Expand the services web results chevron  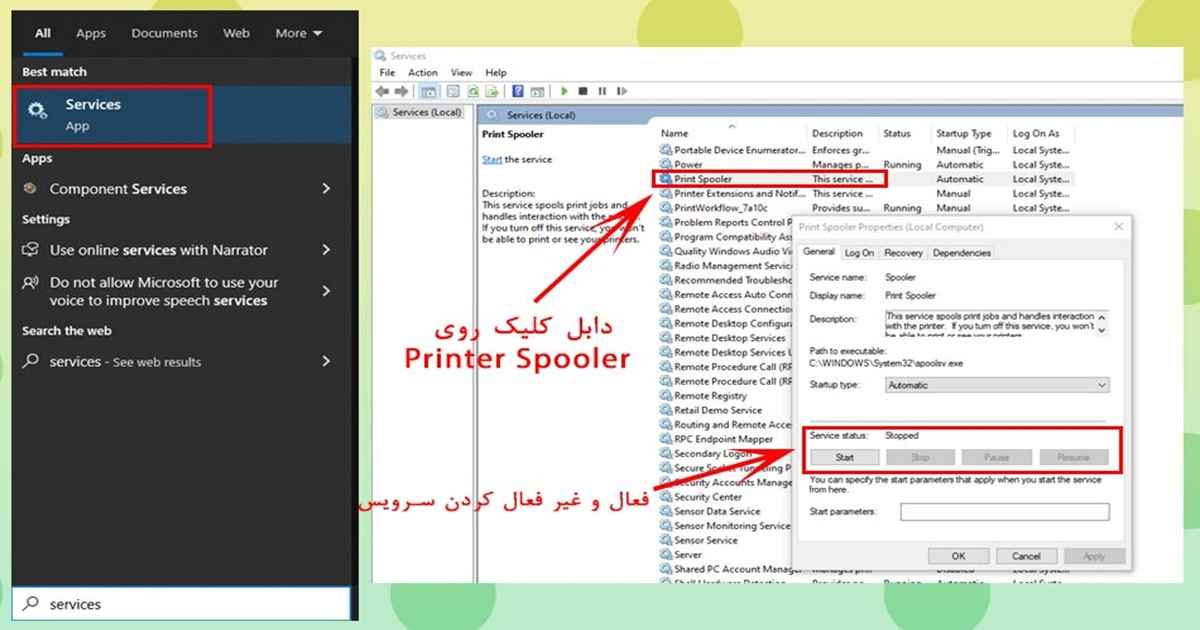click(x=326, y=361)
